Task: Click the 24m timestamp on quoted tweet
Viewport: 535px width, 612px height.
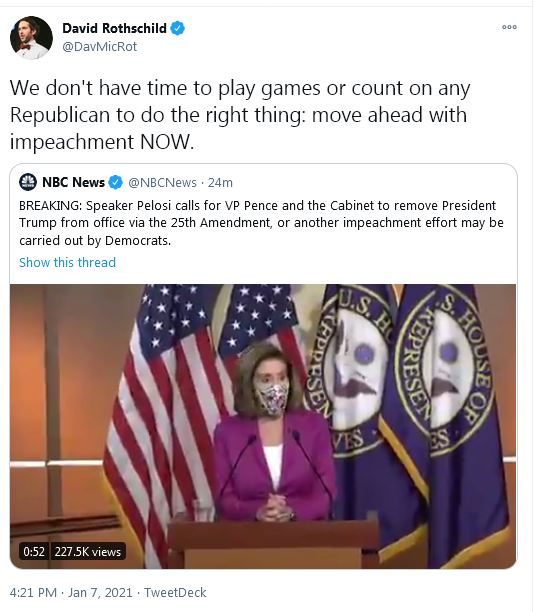Action: (220, 182)
